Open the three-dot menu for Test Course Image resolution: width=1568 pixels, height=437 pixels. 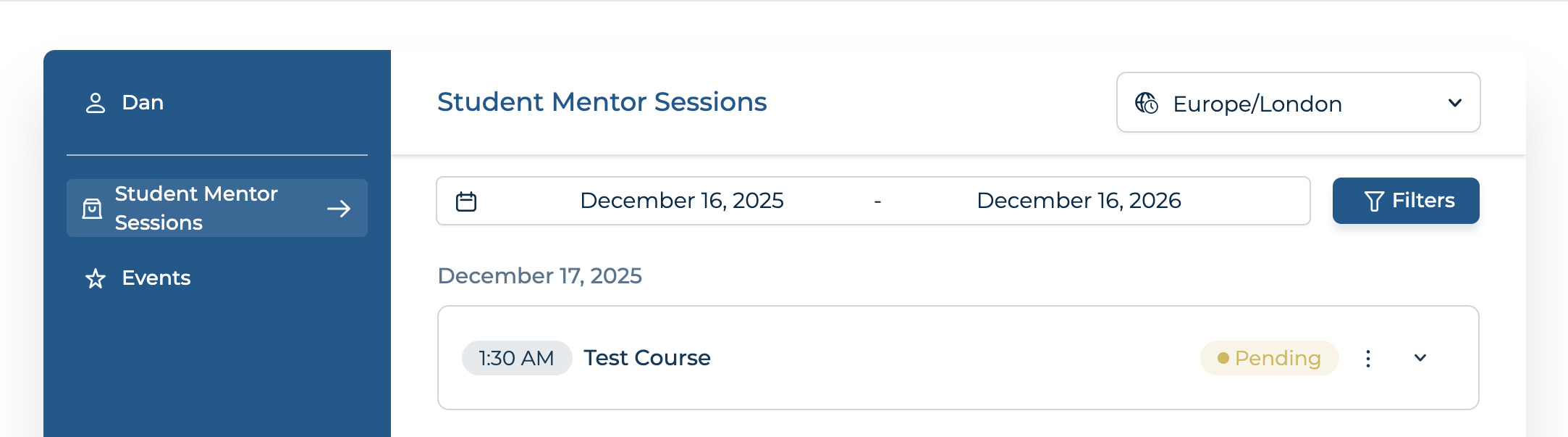pos(1367,359)
